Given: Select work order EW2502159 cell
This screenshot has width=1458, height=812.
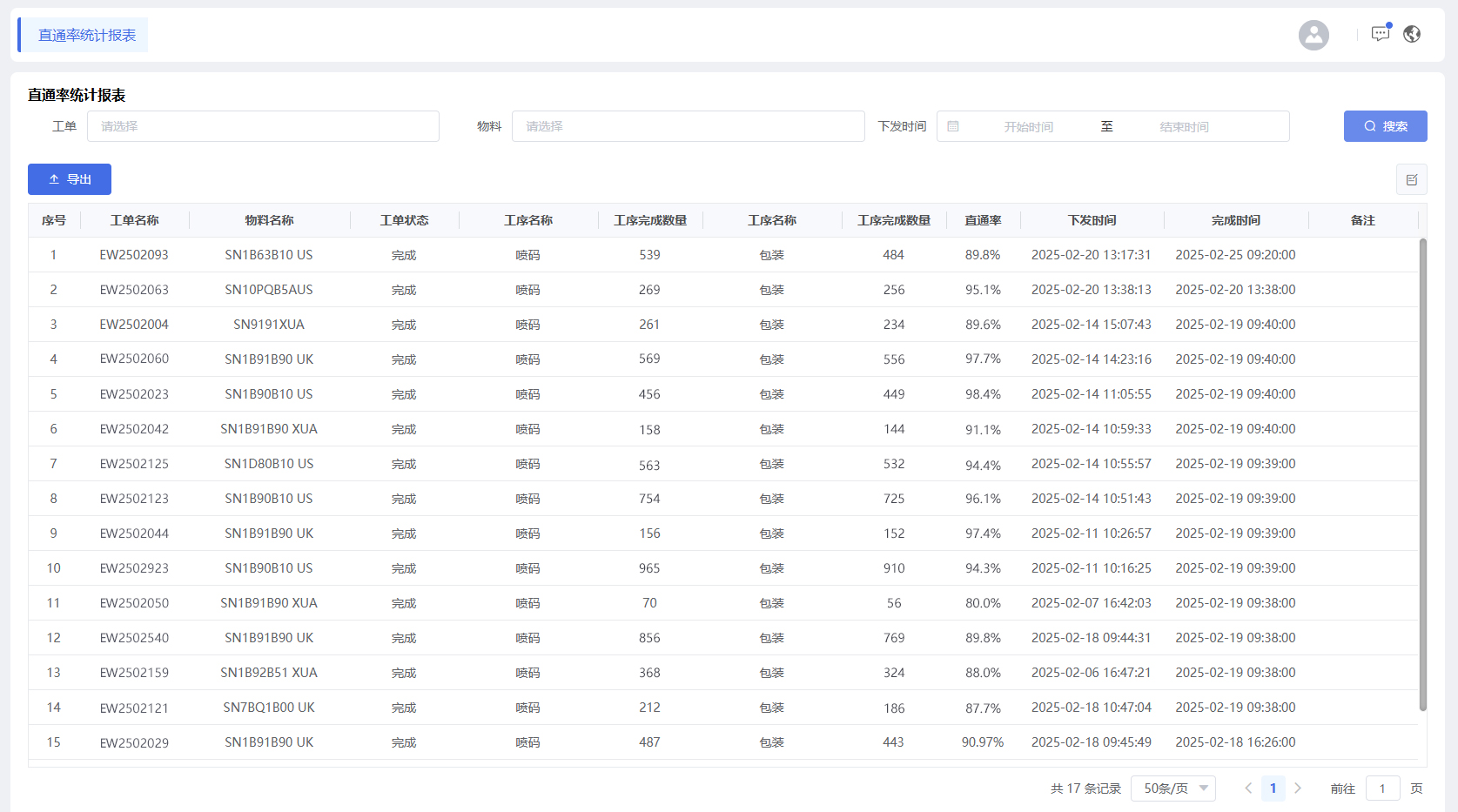Looking at the screenshot, I should tap(134, 673).
